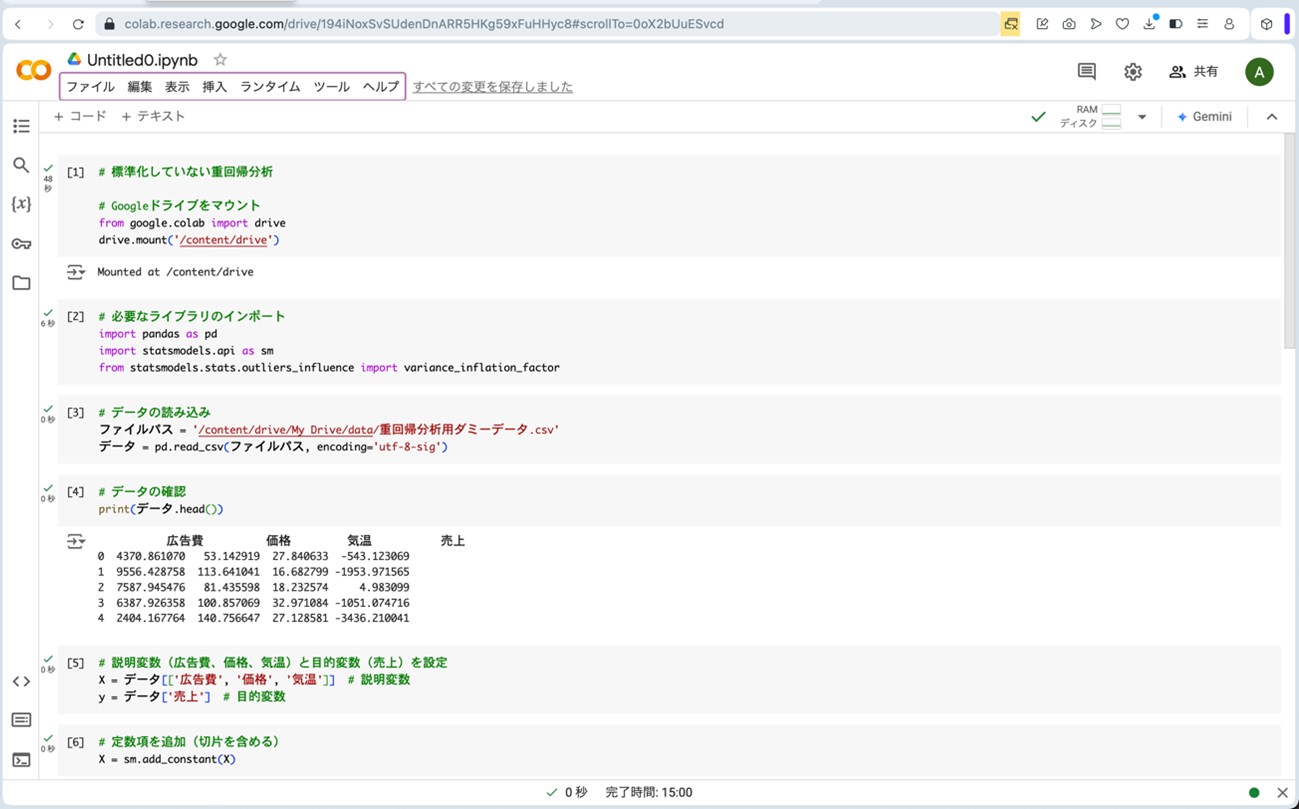Viewport: 1299px width, 809px height.
Task: Click the browser camera snapshot icon
Action: click(x=1069, y=24)
